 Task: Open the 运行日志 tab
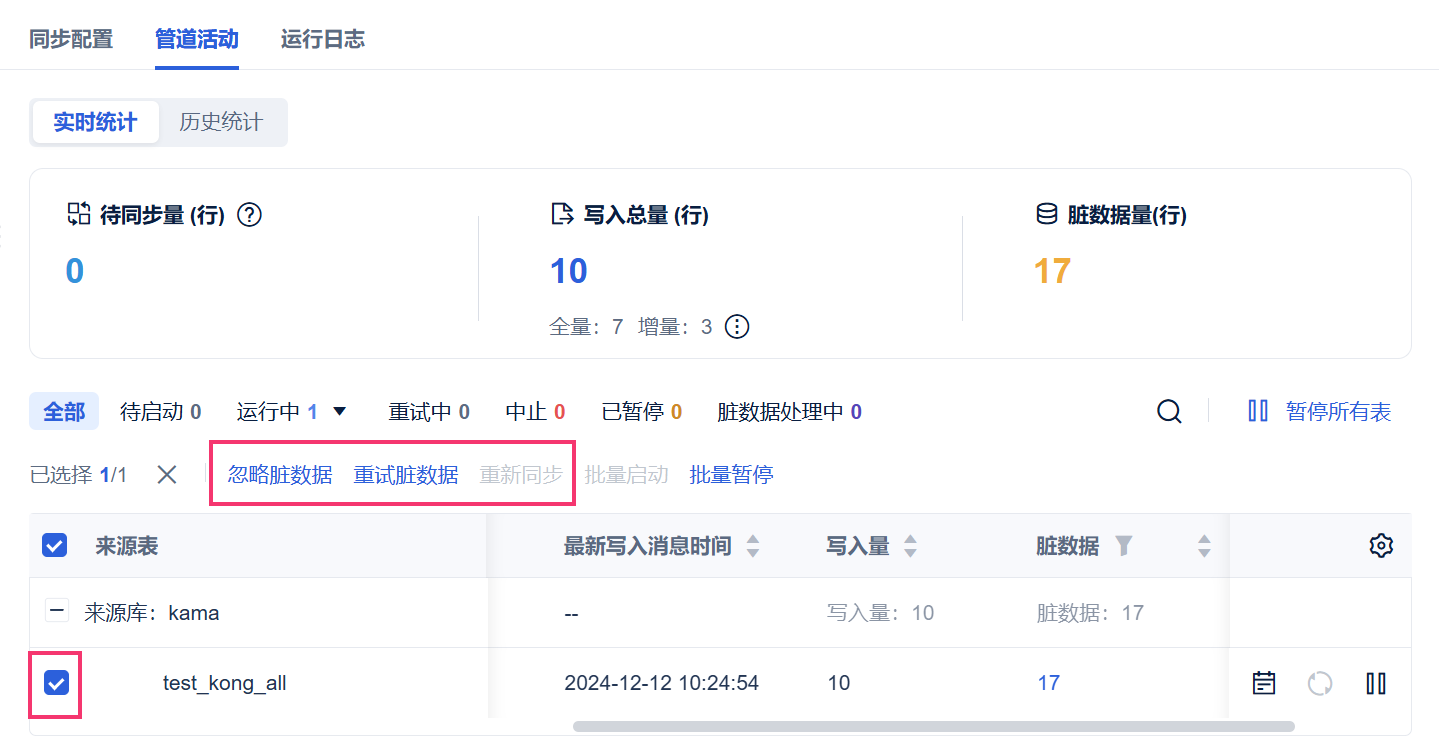[x=322, y=39]
